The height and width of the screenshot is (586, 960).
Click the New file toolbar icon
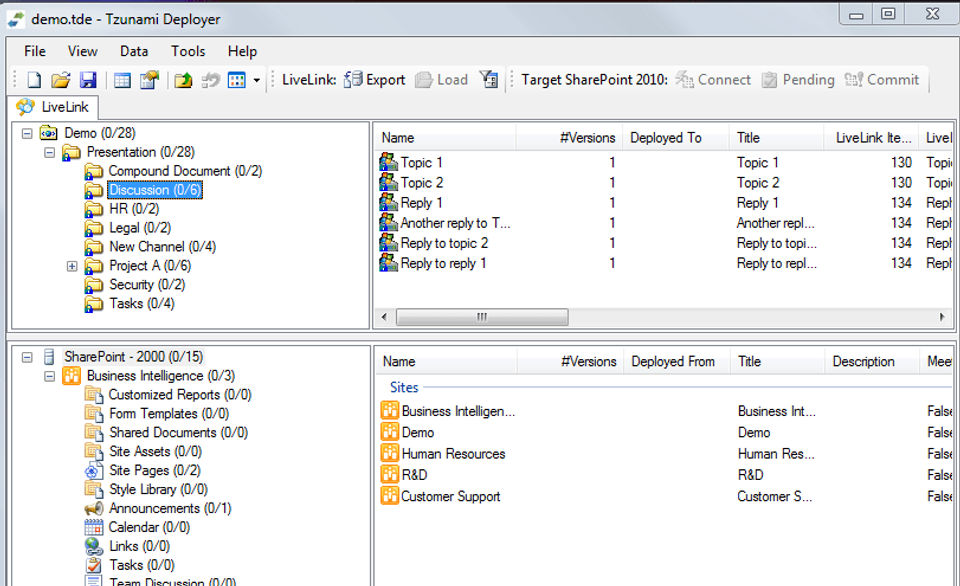(34, 80)
